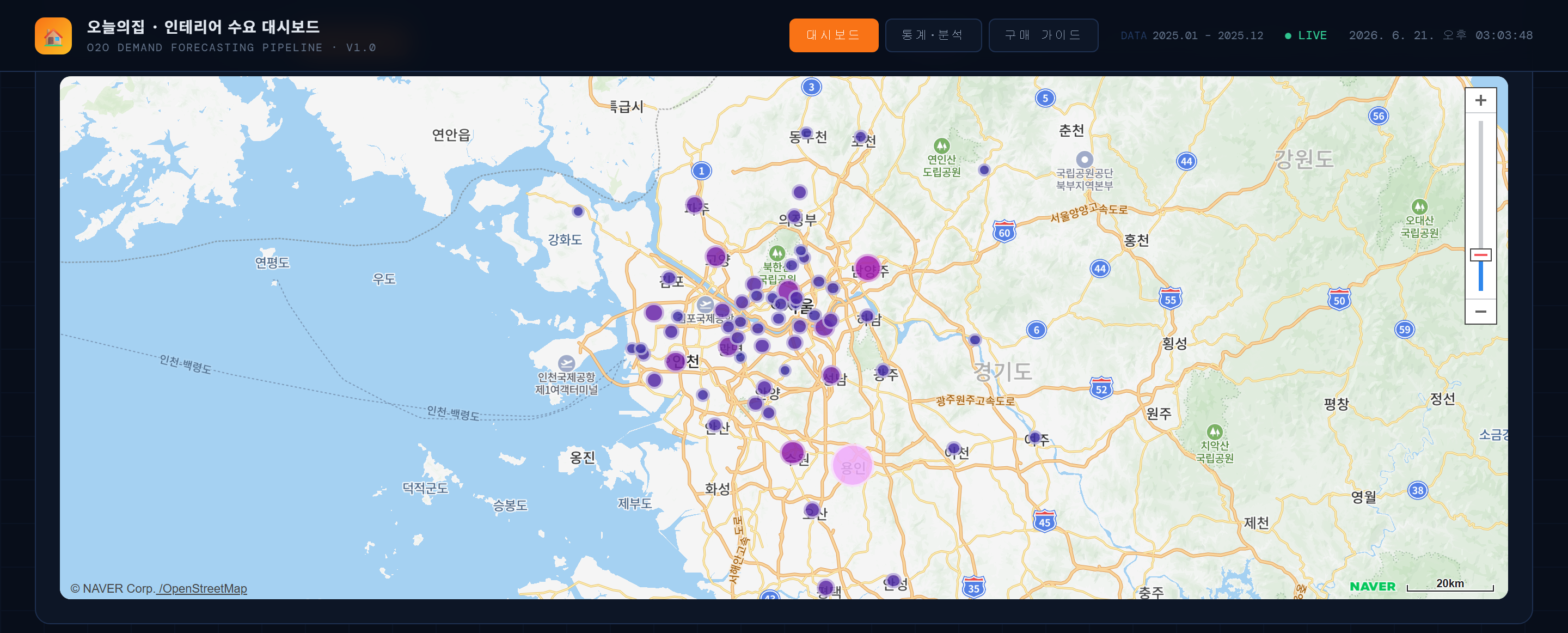Click the 춘천 city label
Screen dimensions: 1568x633
1071,130
